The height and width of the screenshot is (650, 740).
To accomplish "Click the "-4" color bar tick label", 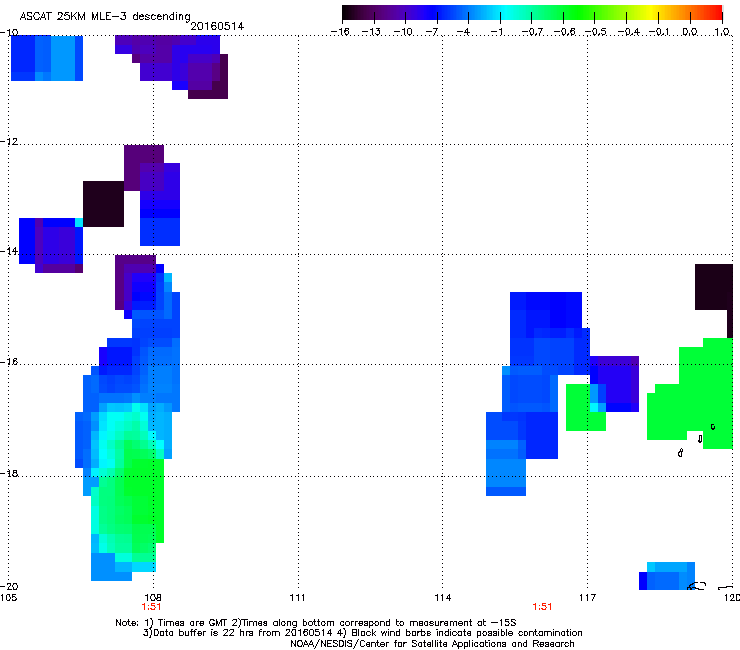I will tap(464, 32).
